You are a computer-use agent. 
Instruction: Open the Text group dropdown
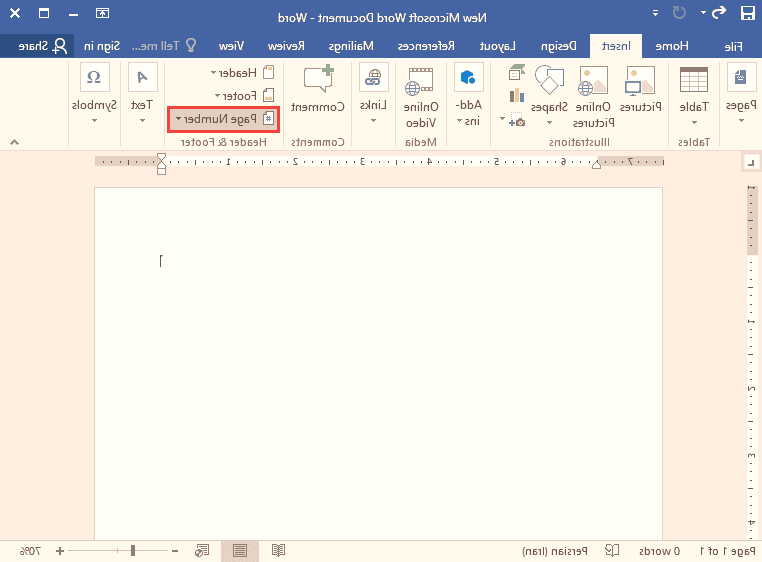point(142,94)
